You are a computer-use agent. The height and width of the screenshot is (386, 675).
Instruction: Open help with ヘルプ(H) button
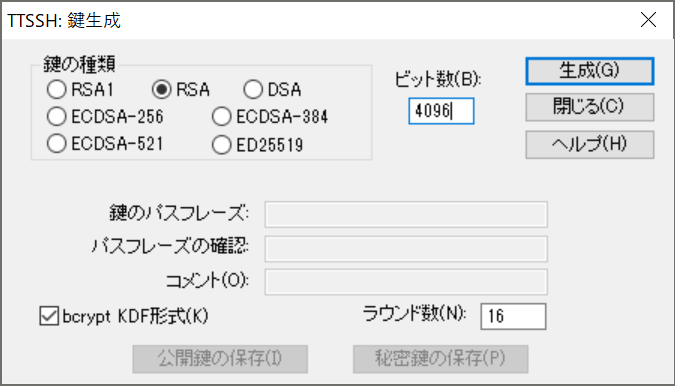click(589, 145)
